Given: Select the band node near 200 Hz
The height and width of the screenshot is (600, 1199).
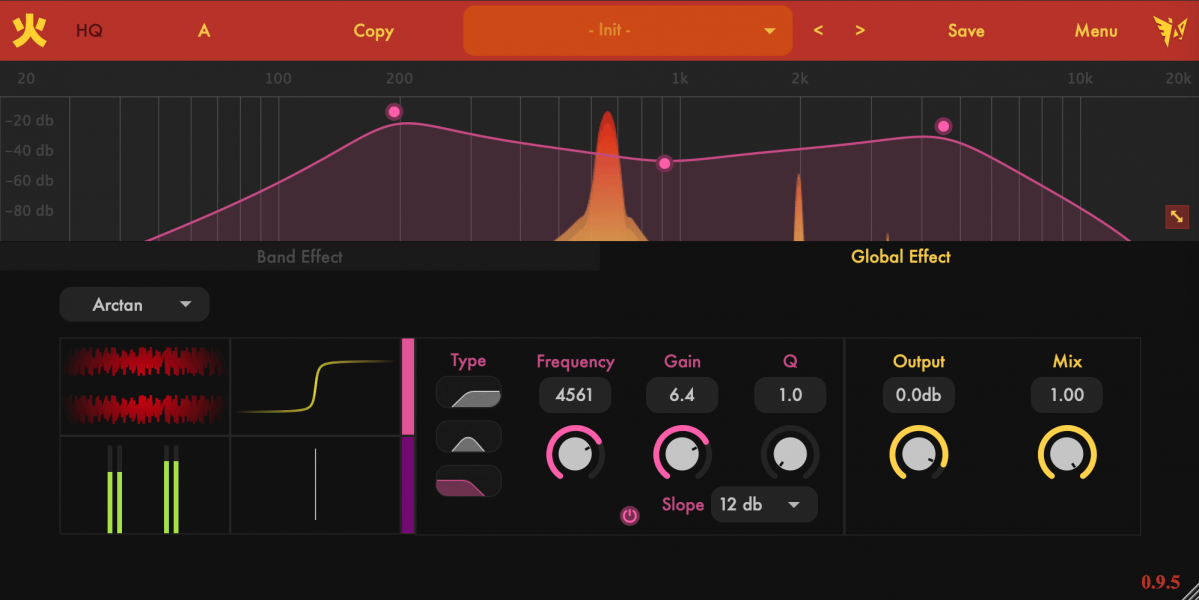Looking at the screenshot, I should 394,112.
